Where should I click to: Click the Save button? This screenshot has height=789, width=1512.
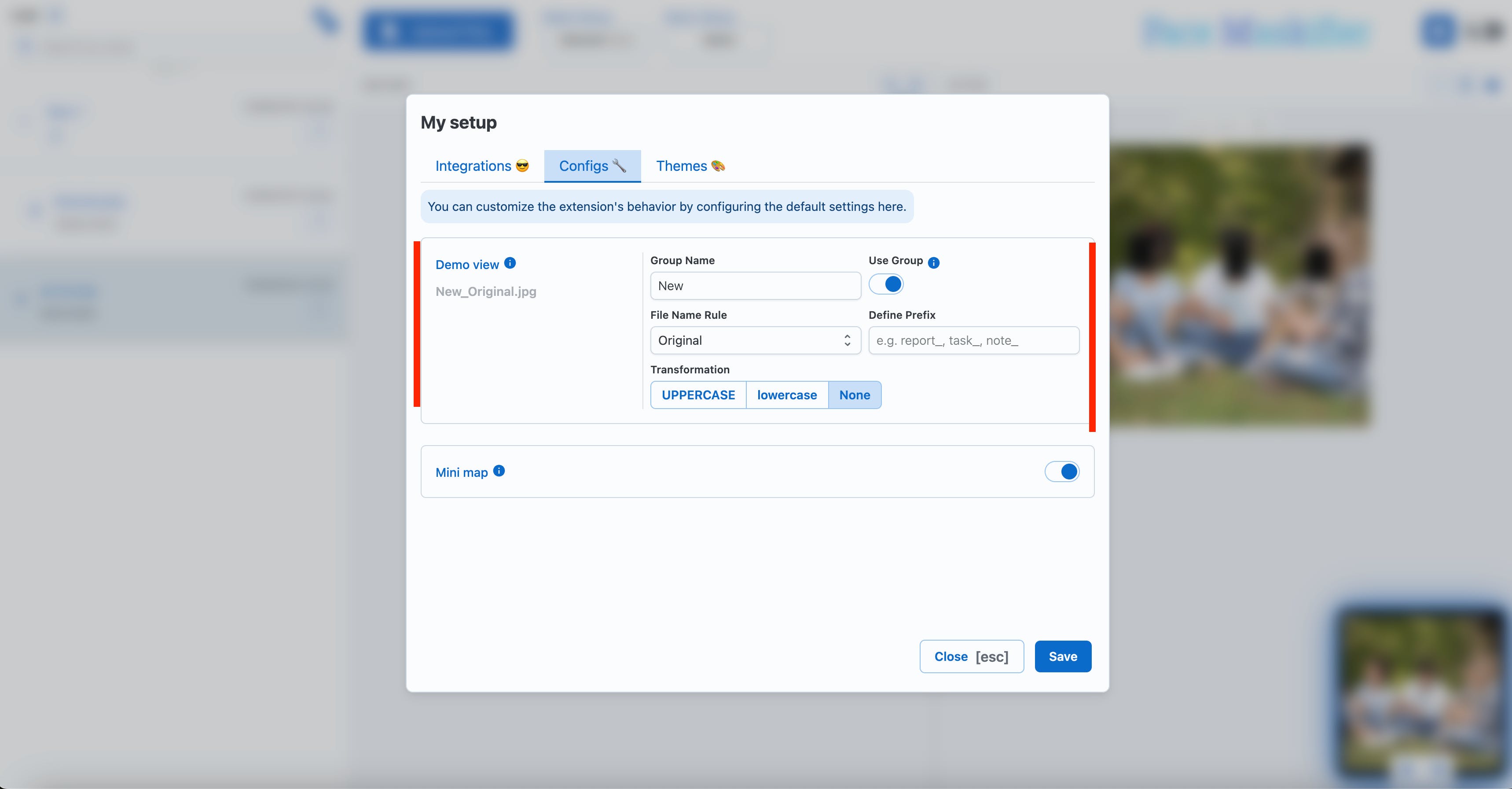[1062, 656]
